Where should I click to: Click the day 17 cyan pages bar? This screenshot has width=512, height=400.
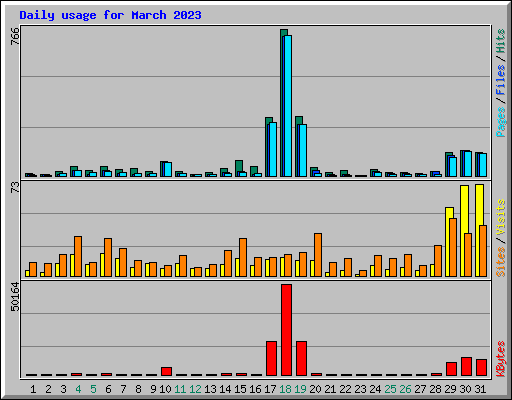(x=273, y=149)
